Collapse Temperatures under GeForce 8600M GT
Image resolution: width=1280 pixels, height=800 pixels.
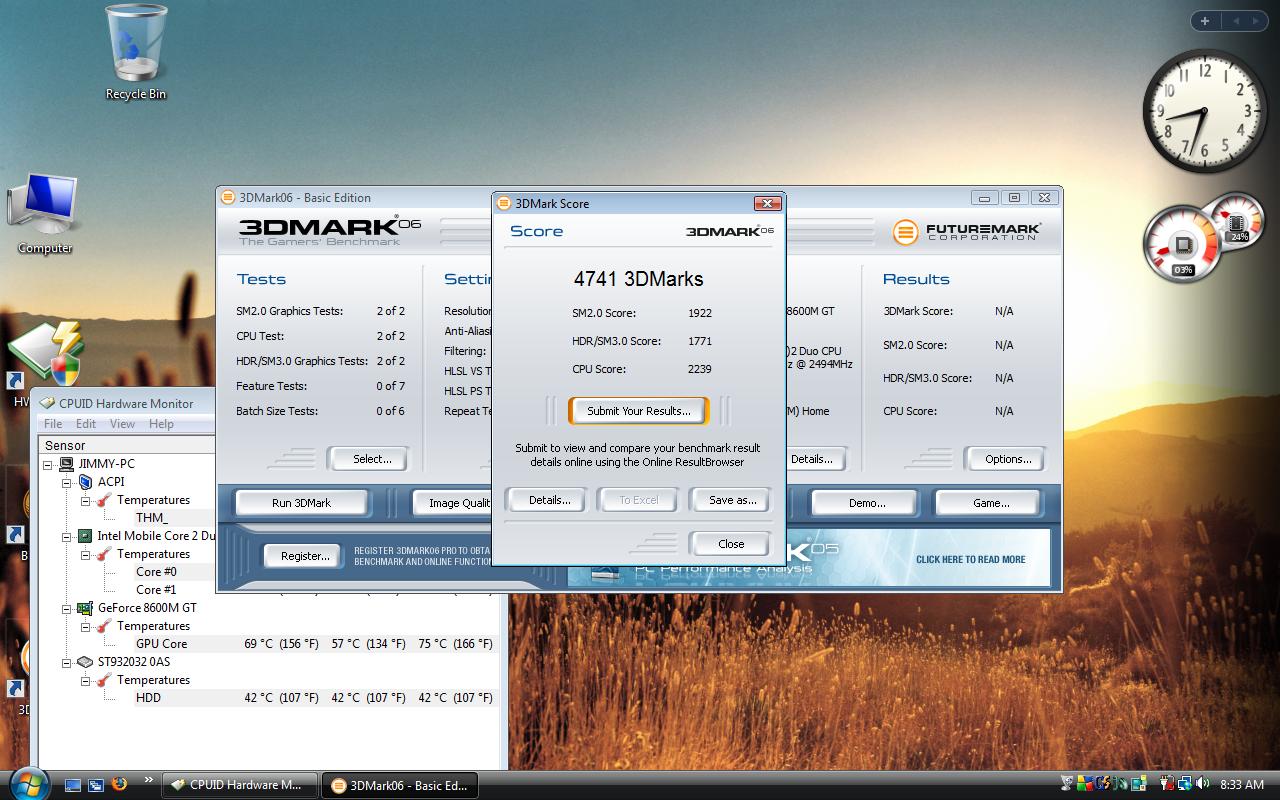point(86,626)
